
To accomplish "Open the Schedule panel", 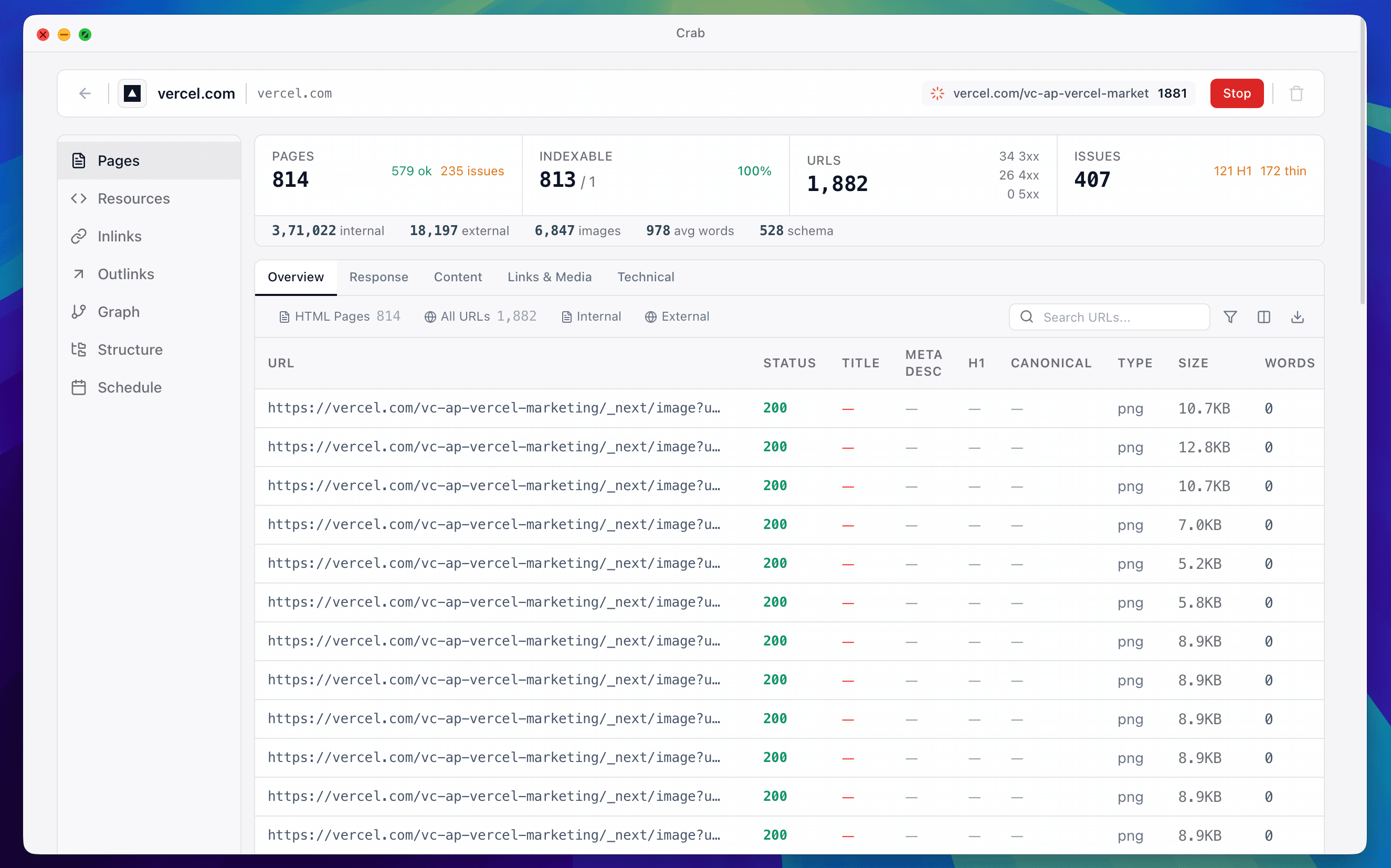I will (x=130, y=387).
